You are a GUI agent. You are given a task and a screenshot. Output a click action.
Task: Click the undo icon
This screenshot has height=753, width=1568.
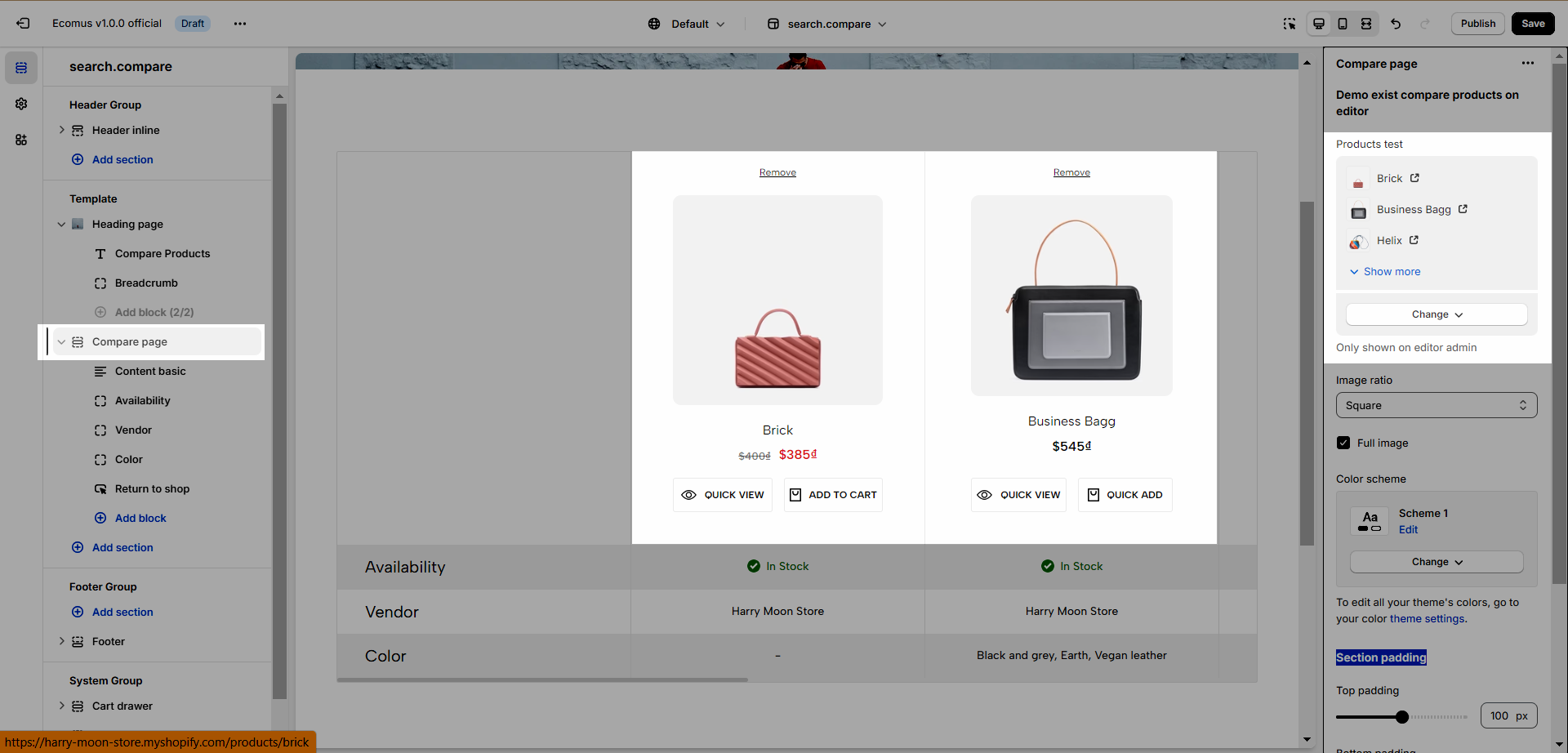pyautogui.click(x=1396, y=24)
